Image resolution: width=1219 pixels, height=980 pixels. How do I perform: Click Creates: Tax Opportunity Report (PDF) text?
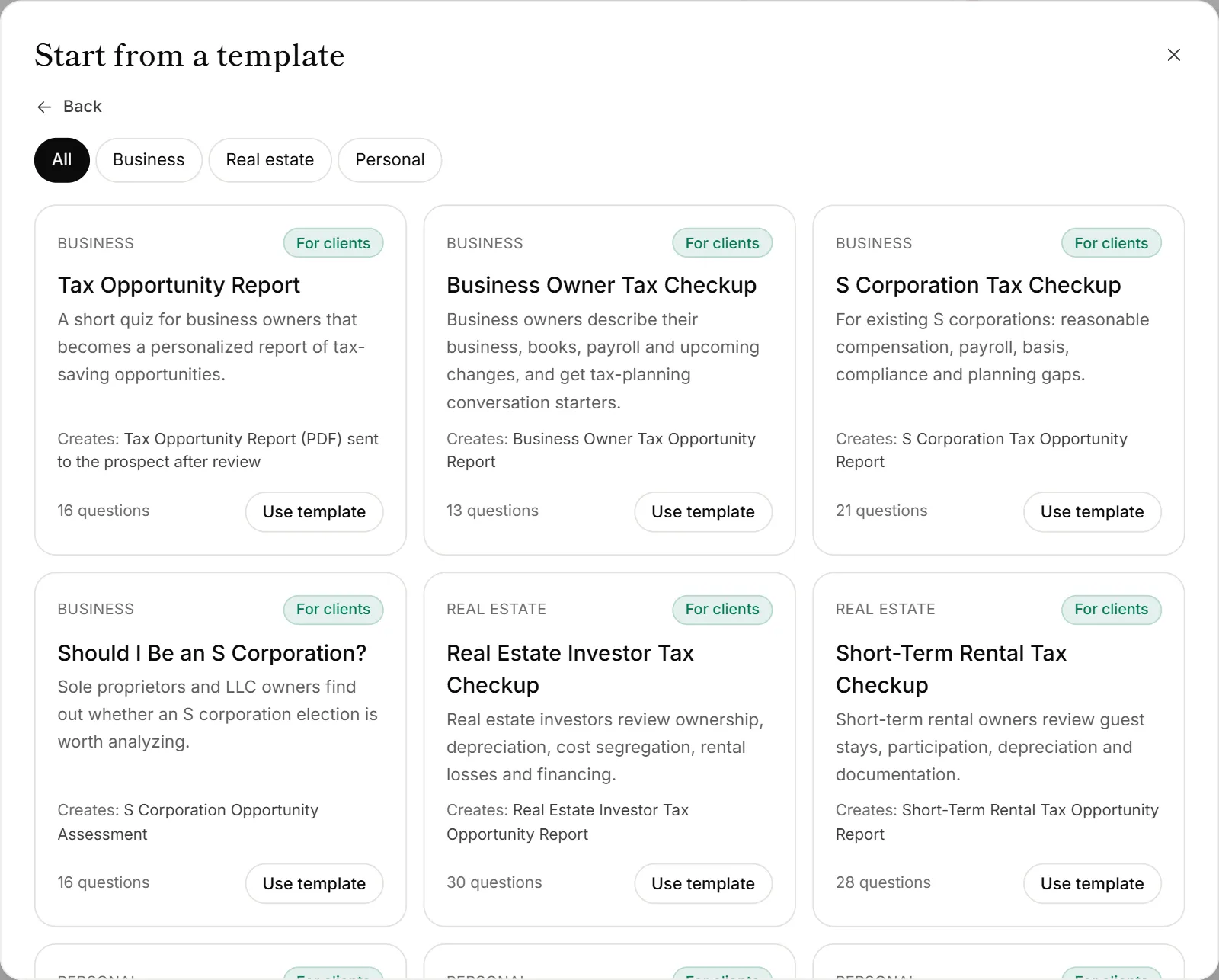coord(218,450)
